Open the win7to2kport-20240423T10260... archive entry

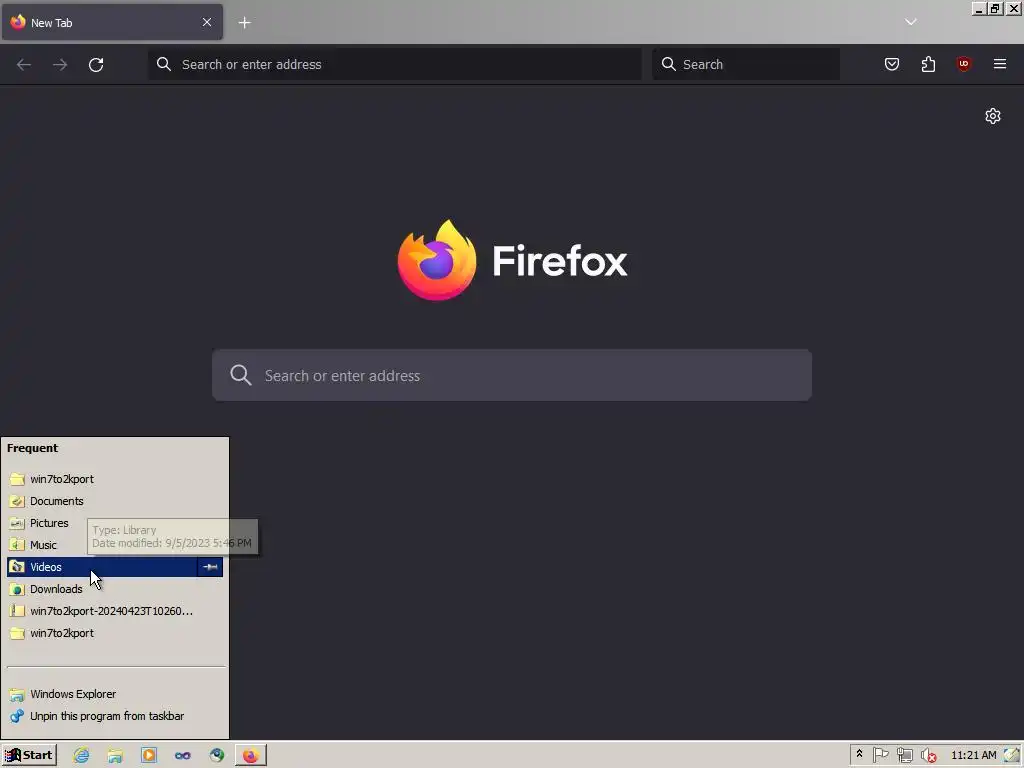click(115, 611)
